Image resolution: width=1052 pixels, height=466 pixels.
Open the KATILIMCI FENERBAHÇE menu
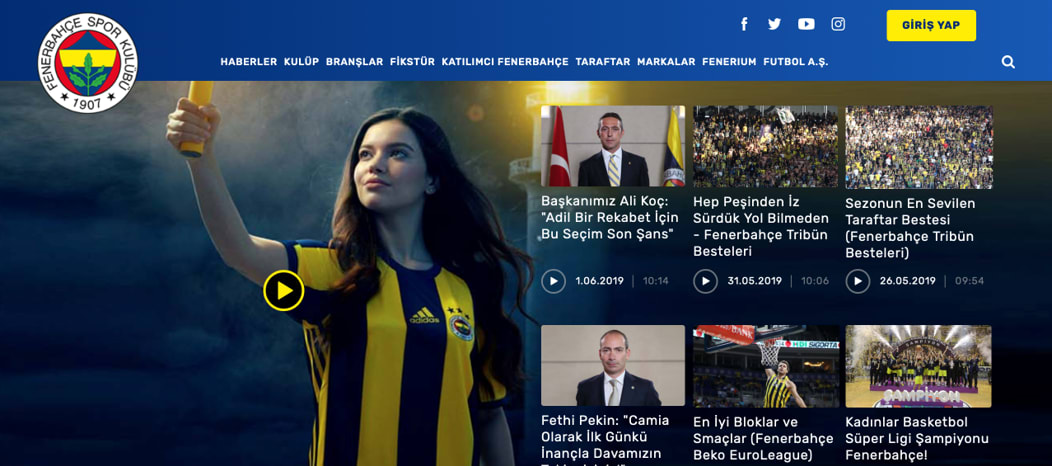tap(505, 62)
